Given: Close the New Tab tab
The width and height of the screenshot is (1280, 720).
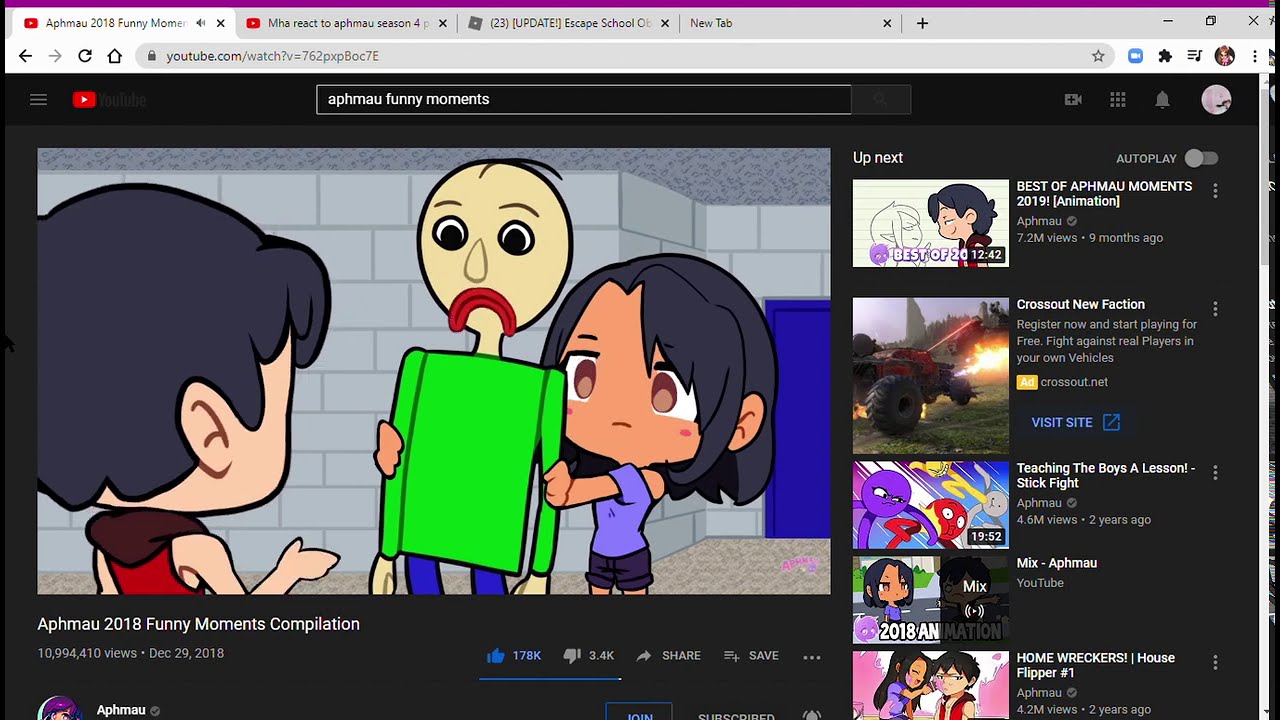Looking at the screenshot, I should 887,23.
